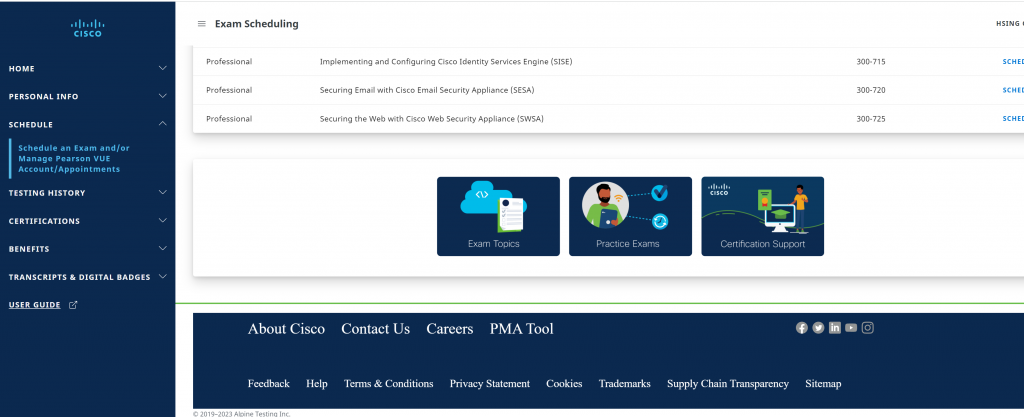Open Certifications menu item
This screenshot has width=1024, height=417.
(44, 221)
